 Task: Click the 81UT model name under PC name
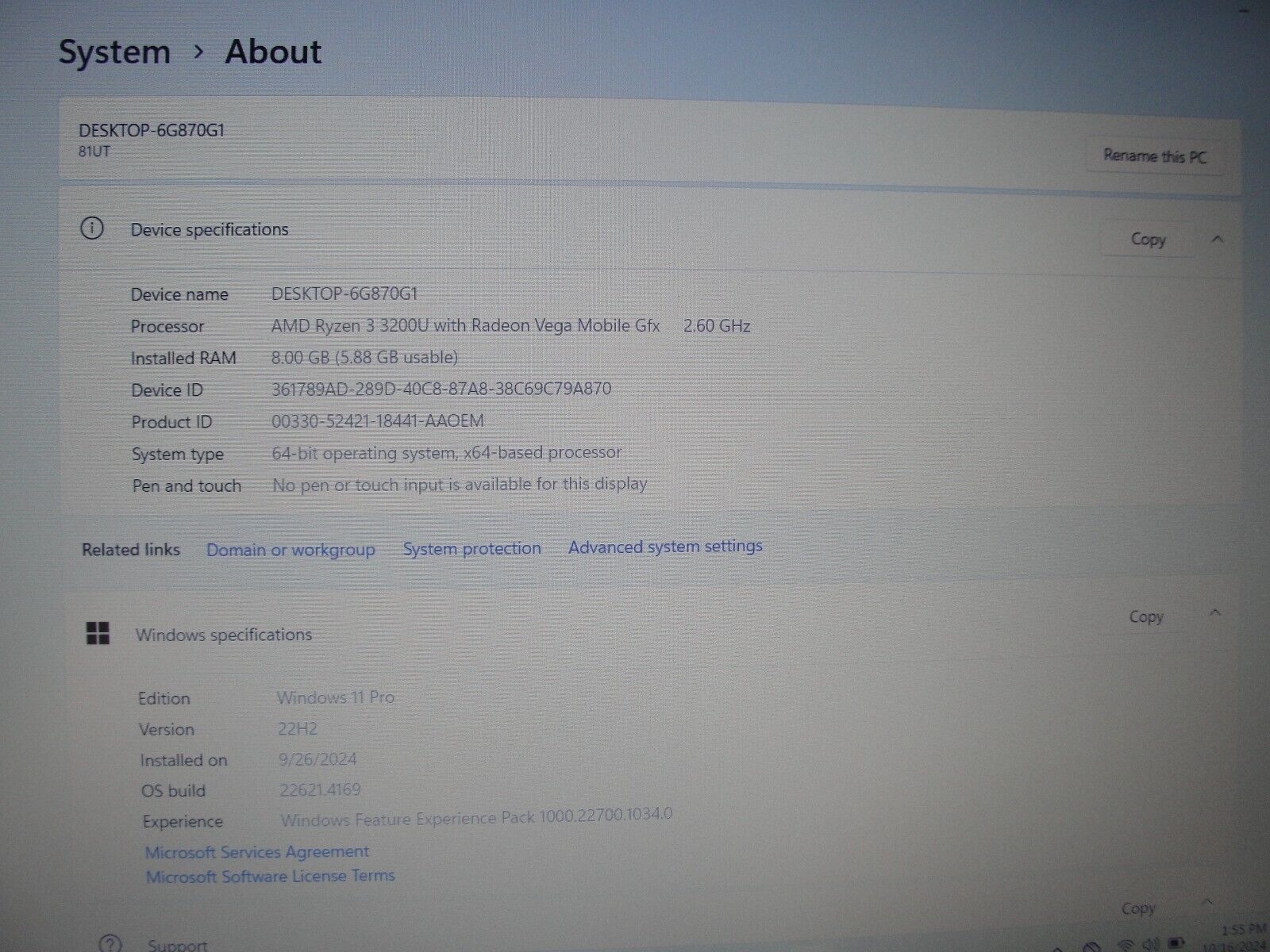click(x=94, y=151)
